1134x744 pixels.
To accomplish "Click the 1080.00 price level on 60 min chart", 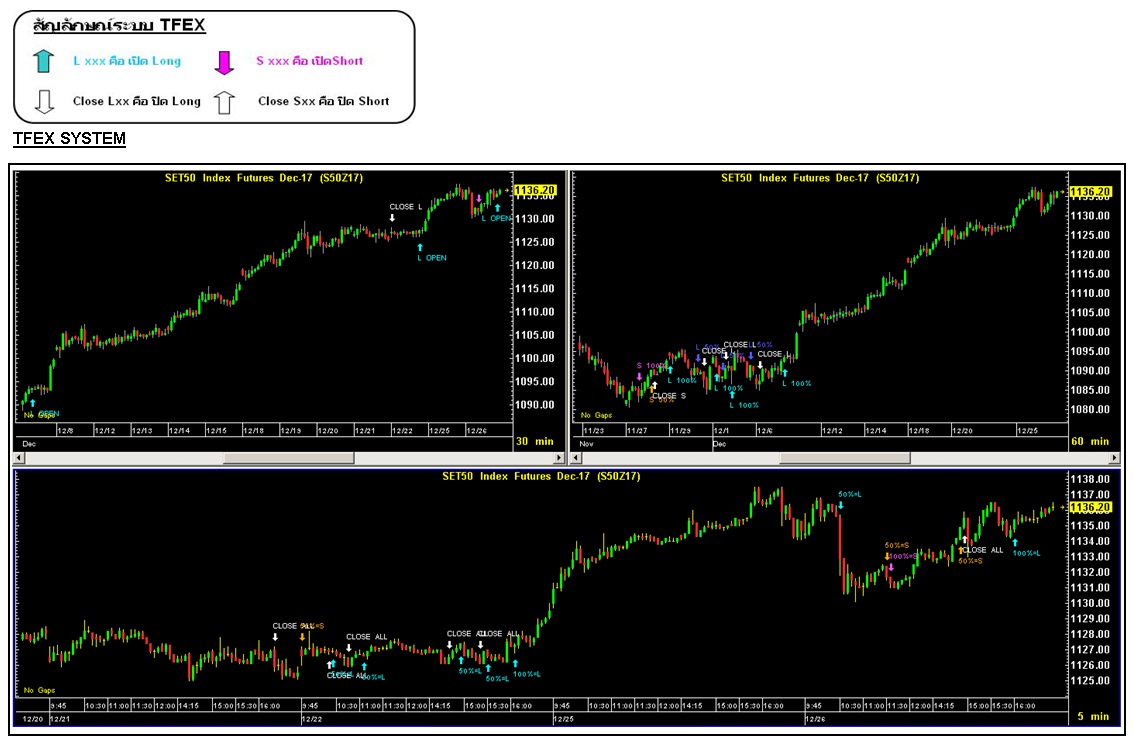I will (1090, 409).
